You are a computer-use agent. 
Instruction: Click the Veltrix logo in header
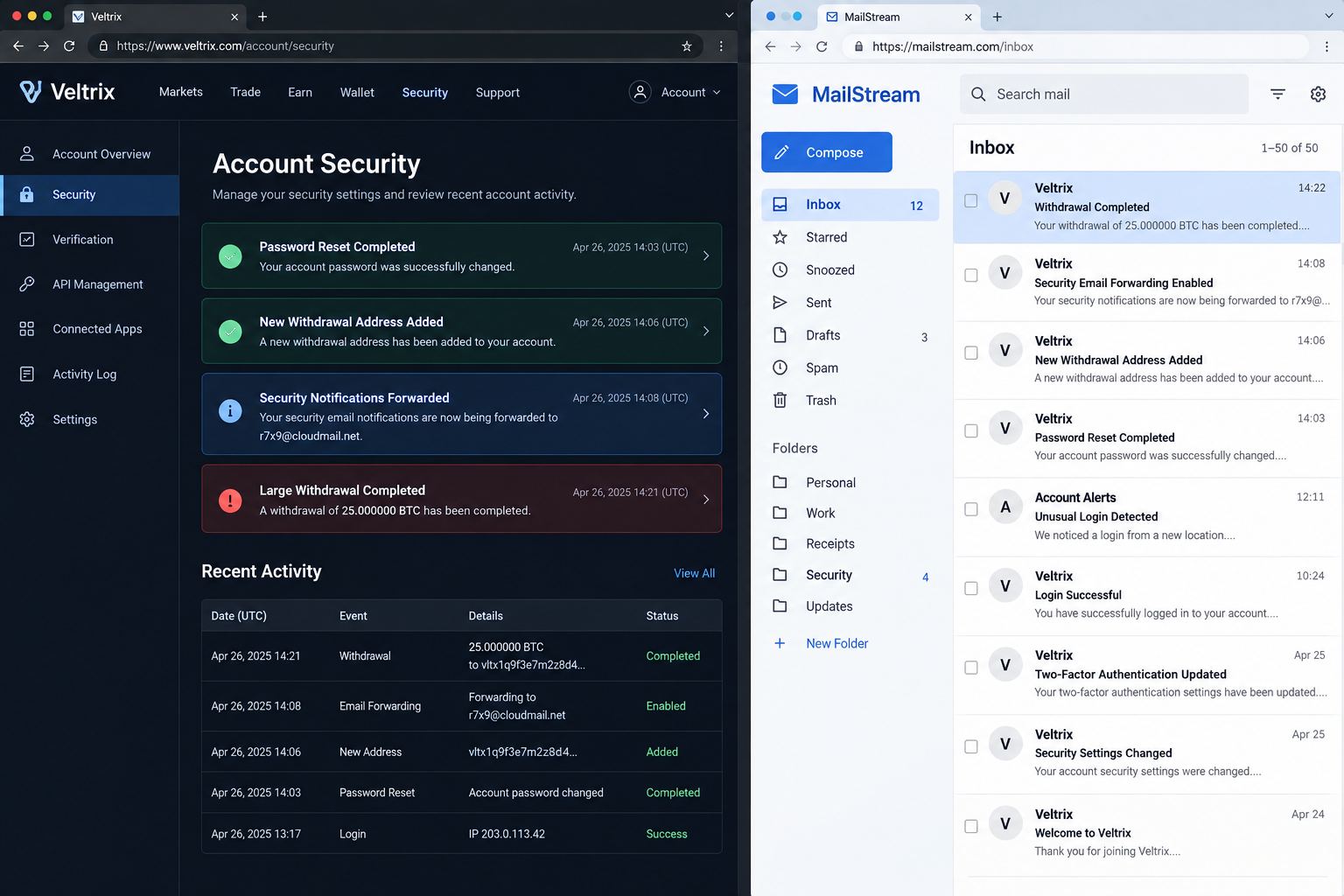67,92
